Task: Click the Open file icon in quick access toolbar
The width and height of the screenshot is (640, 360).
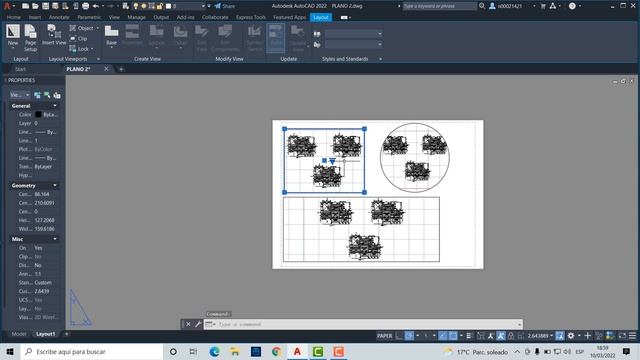Action: (35, 6)
